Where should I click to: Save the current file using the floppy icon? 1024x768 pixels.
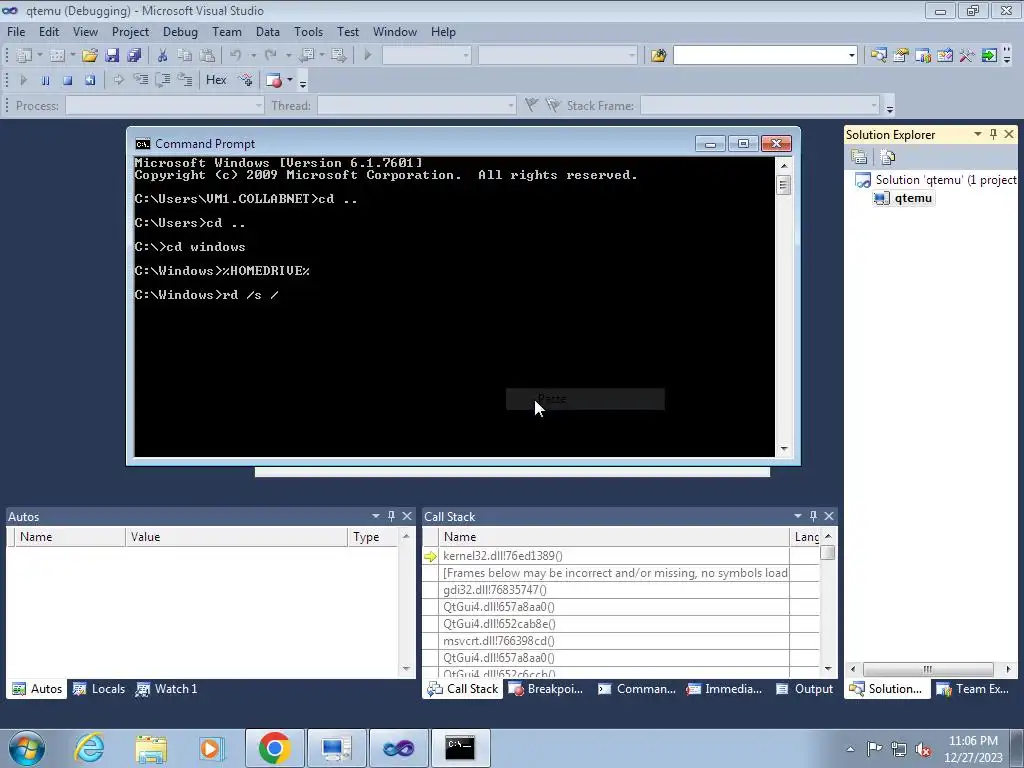pos(112,56)
